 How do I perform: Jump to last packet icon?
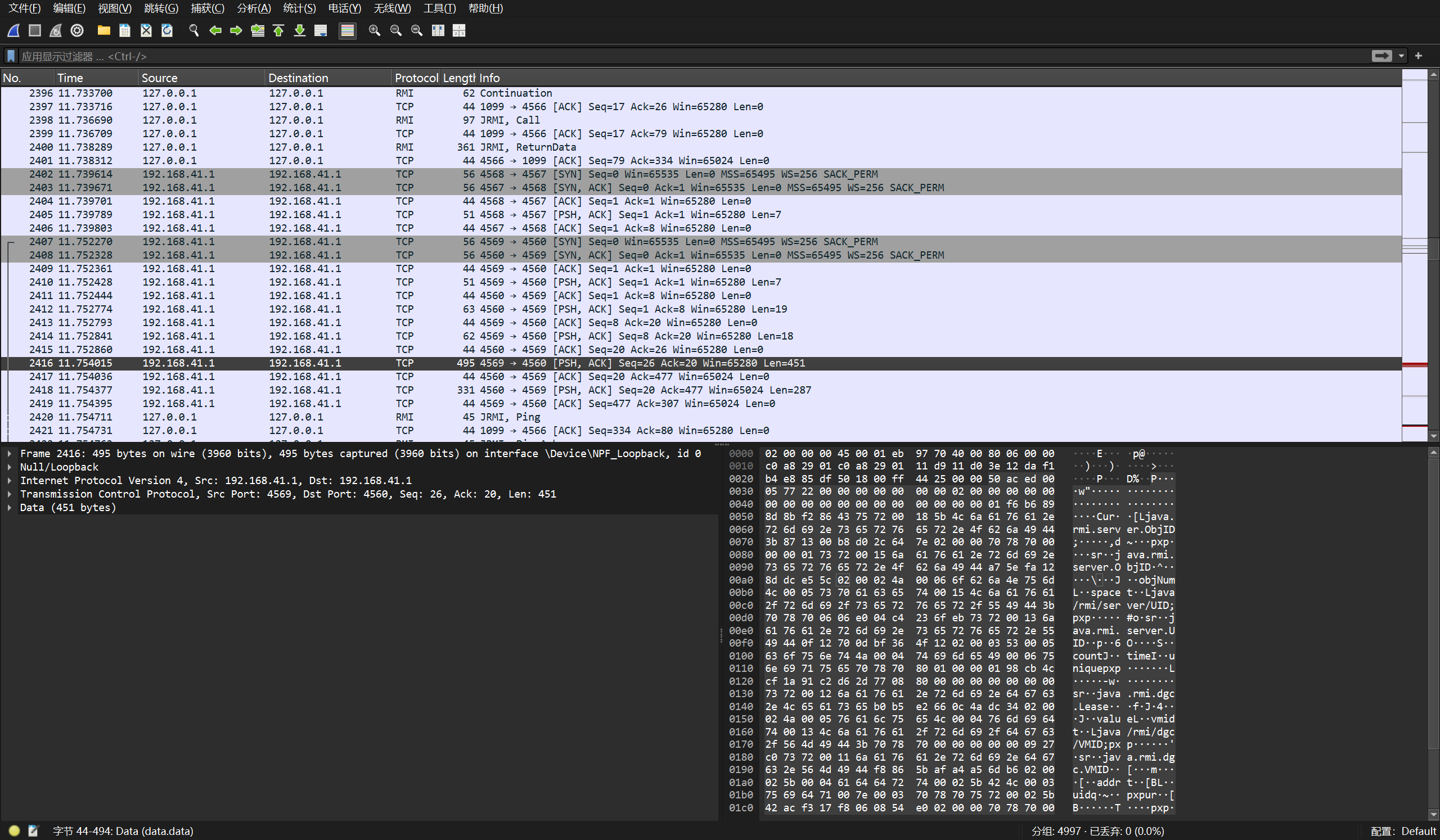click(299, 30)
